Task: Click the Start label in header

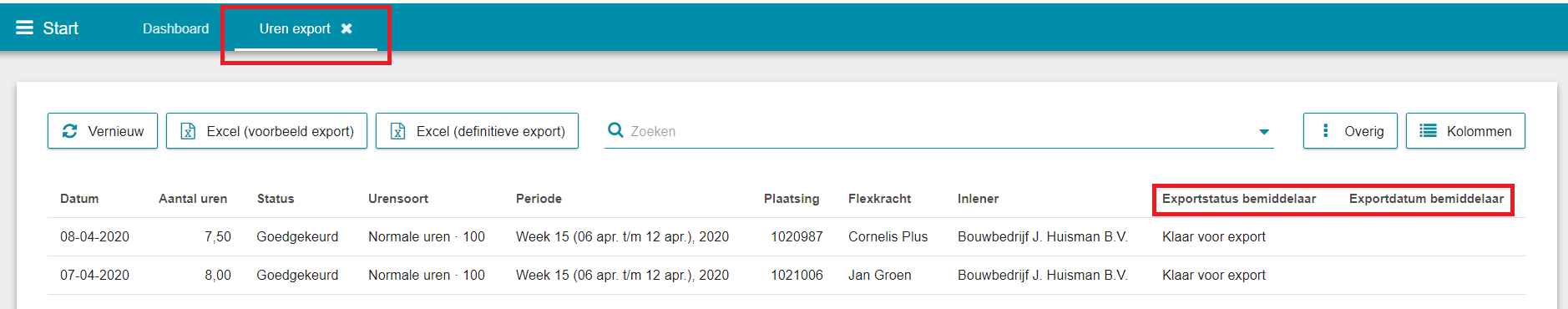Action: (x=60, y=28)
